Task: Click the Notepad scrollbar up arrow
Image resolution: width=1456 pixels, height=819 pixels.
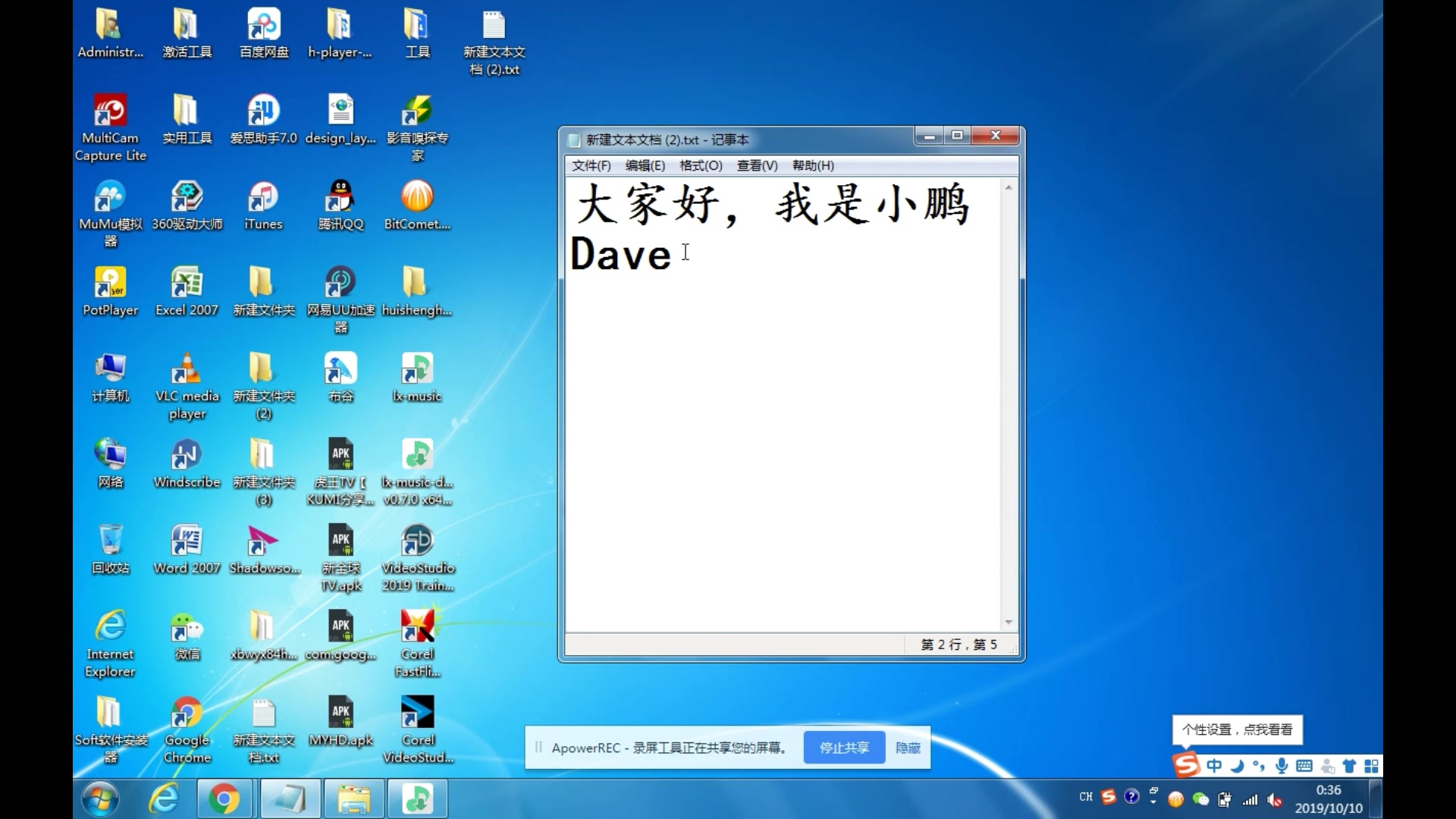Action: pyautogui.click(x=1009, y=187)
